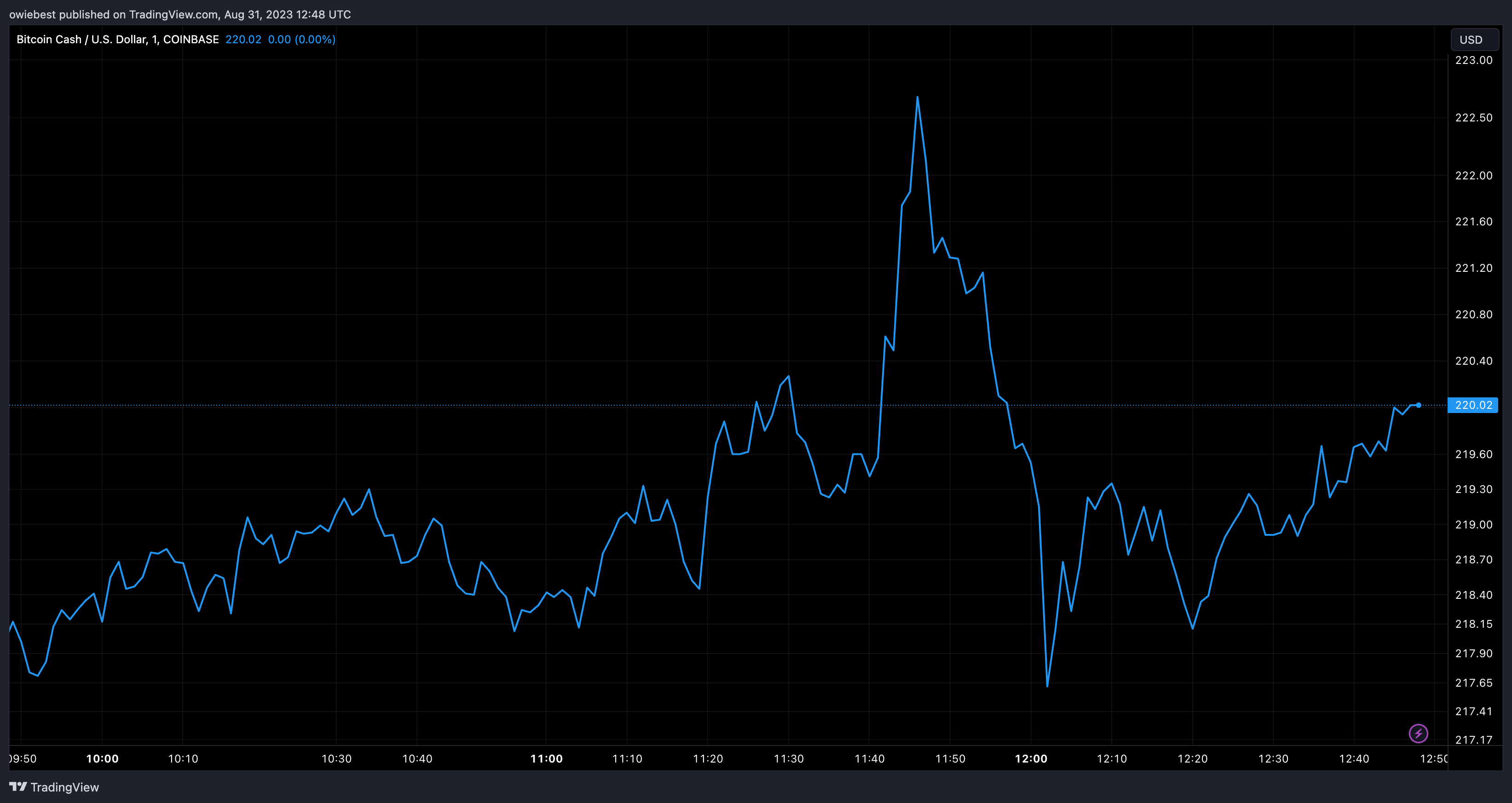Viewport: 1512px width, 803px height.
Task: Click the 219.00 price scale label
Action: (x=1473, y=524)
